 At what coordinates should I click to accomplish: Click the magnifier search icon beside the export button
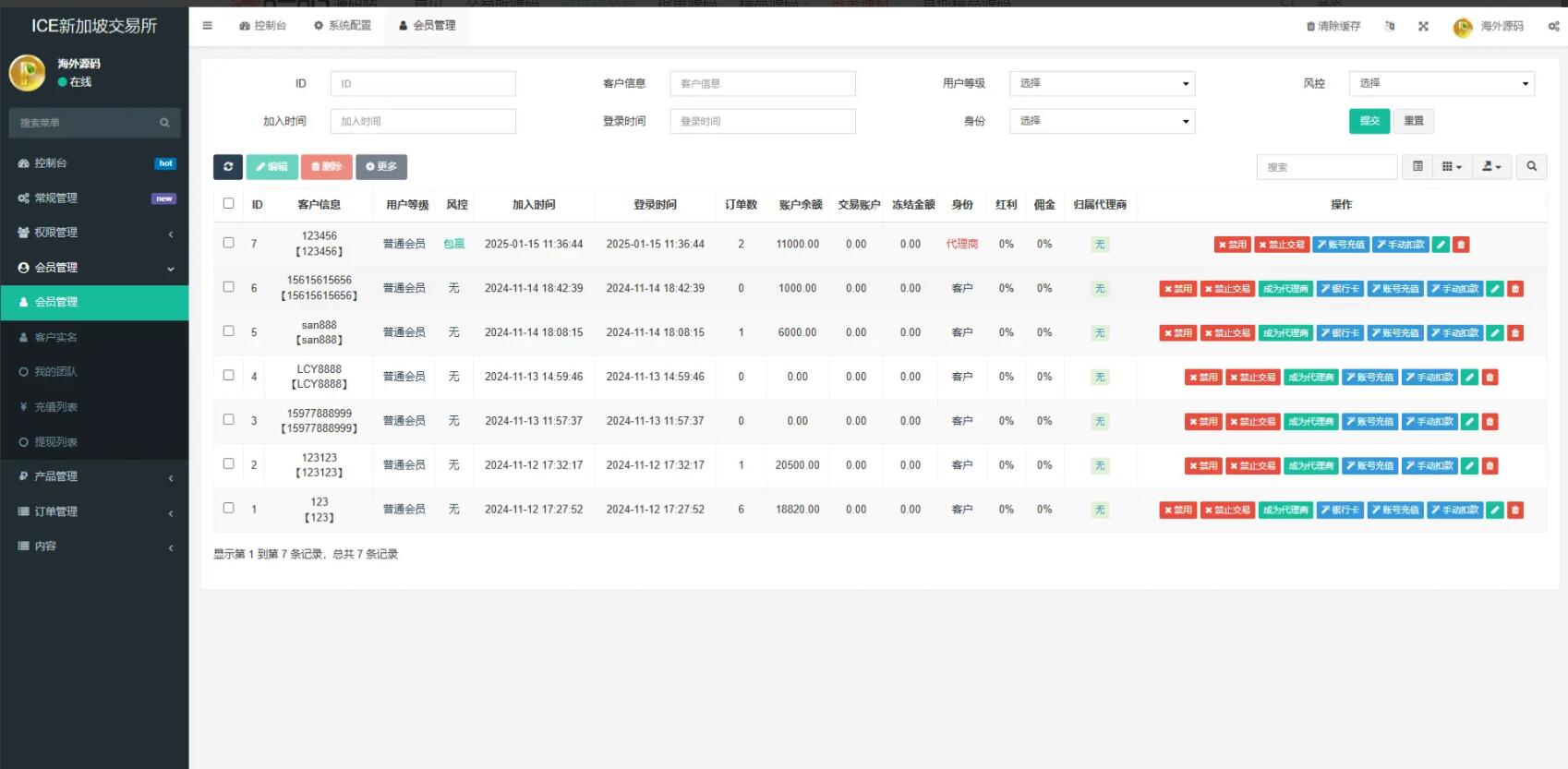(x=1531, y=167)
